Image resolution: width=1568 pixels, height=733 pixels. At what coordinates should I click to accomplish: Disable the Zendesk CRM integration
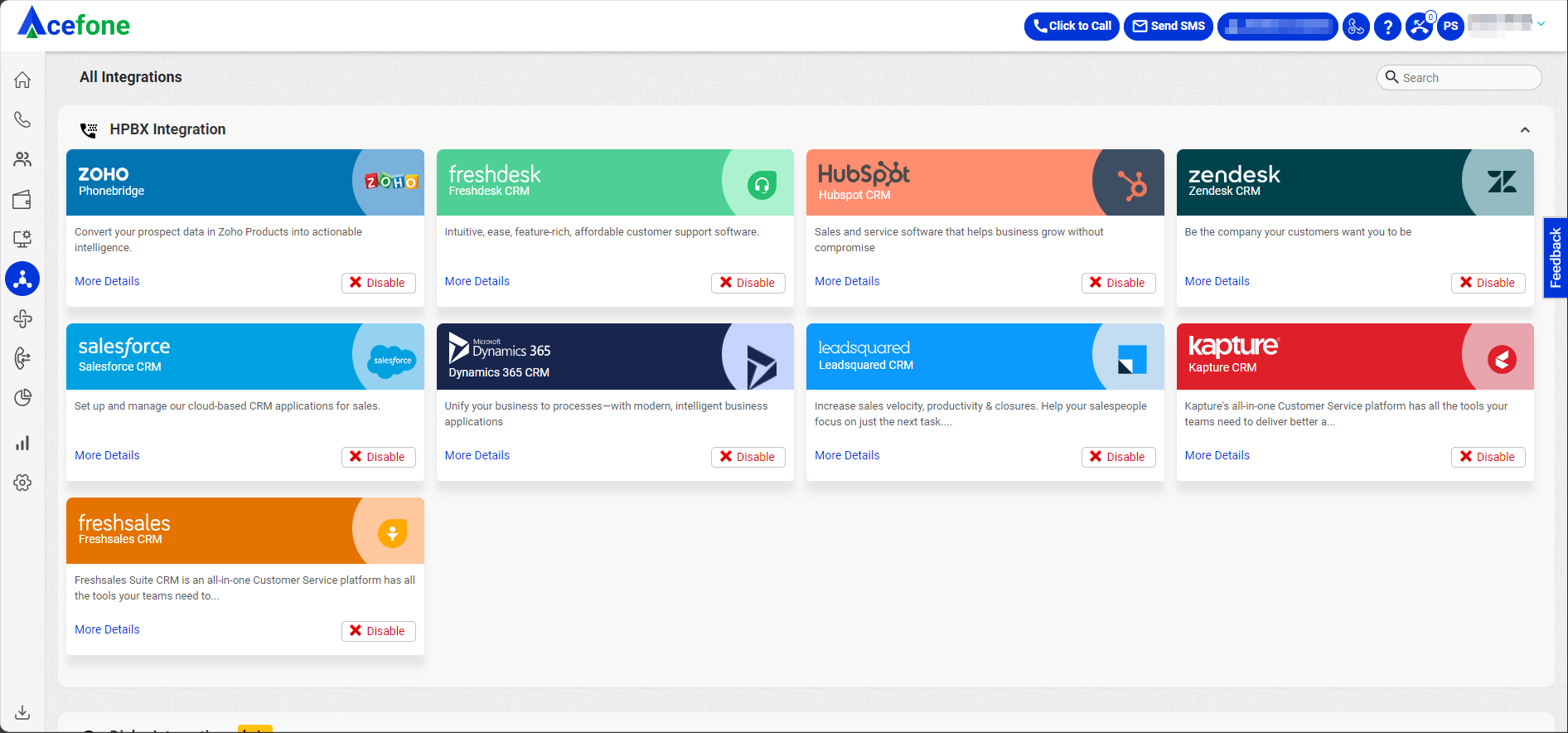coord(1488,283)
